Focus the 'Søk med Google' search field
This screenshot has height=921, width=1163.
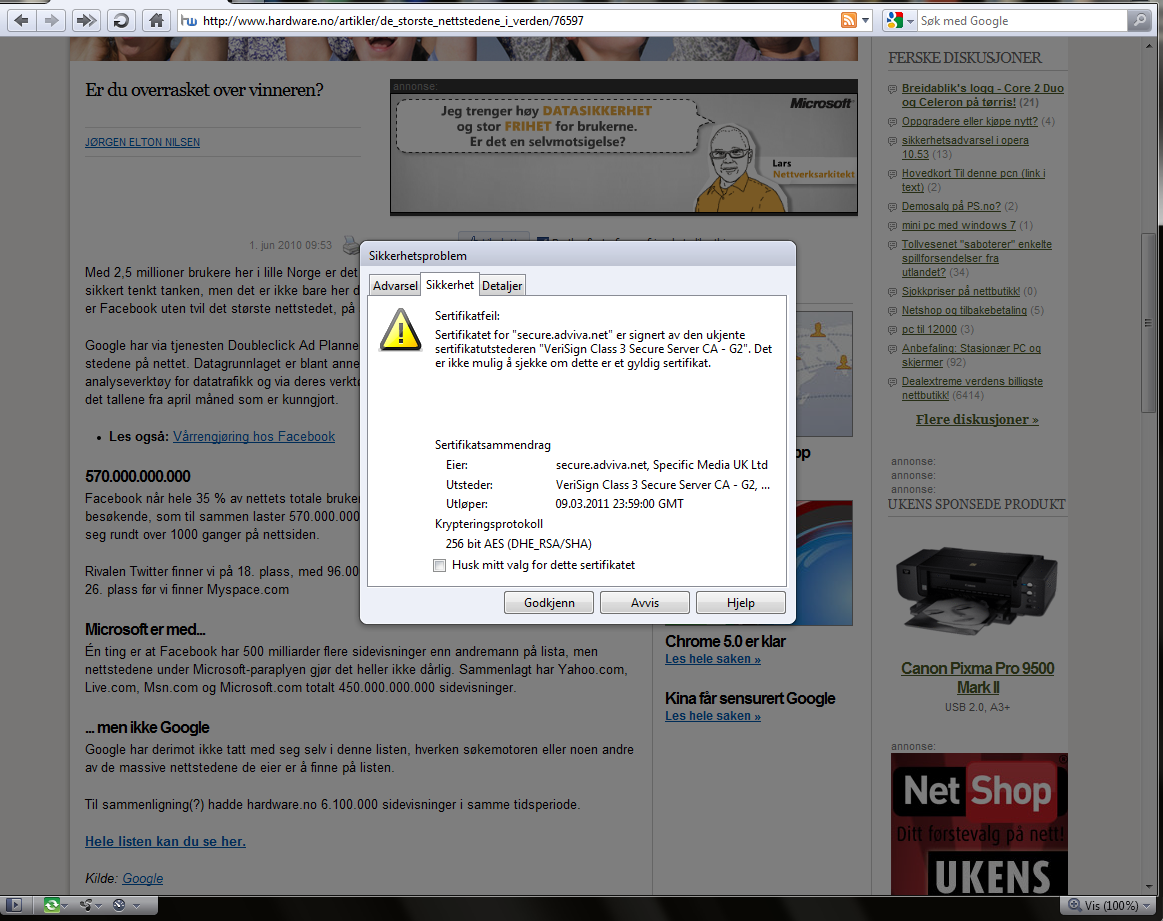pos(1022,21)
